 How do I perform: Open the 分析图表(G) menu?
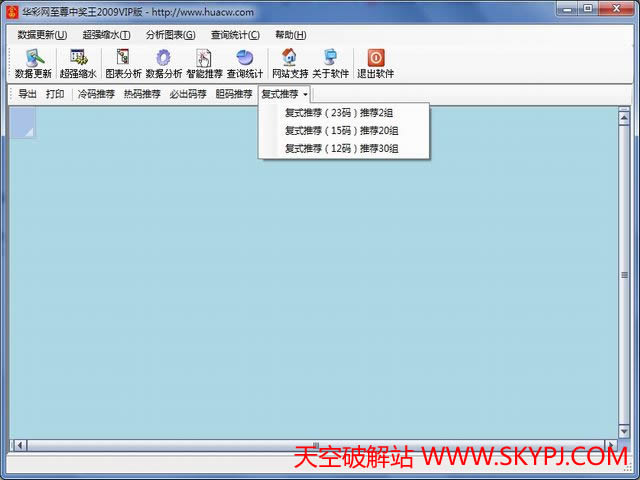tap(170, 35)
